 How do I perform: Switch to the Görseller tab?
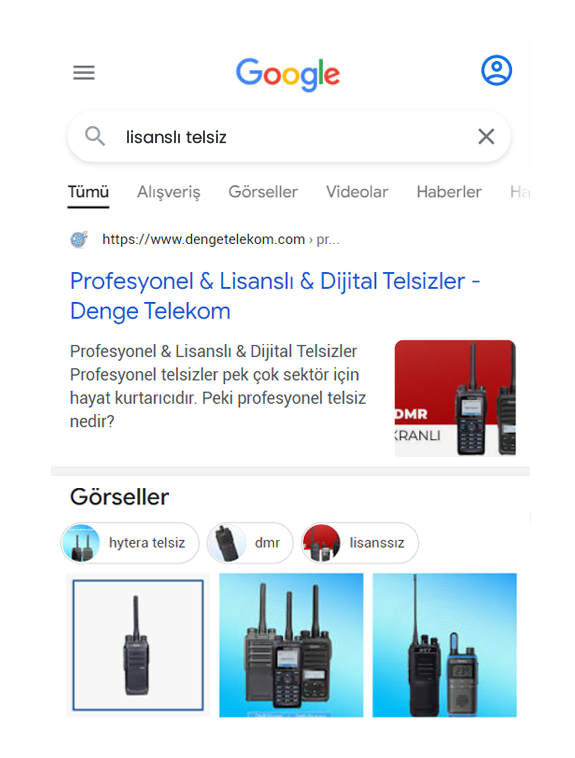click(263, 192)
